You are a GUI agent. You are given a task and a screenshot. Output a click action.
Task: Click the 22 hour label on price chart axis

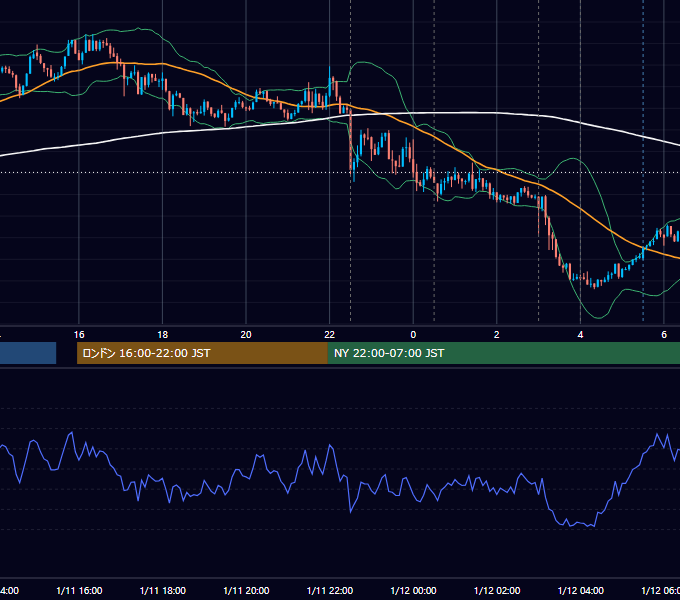[x=330, y=335]
